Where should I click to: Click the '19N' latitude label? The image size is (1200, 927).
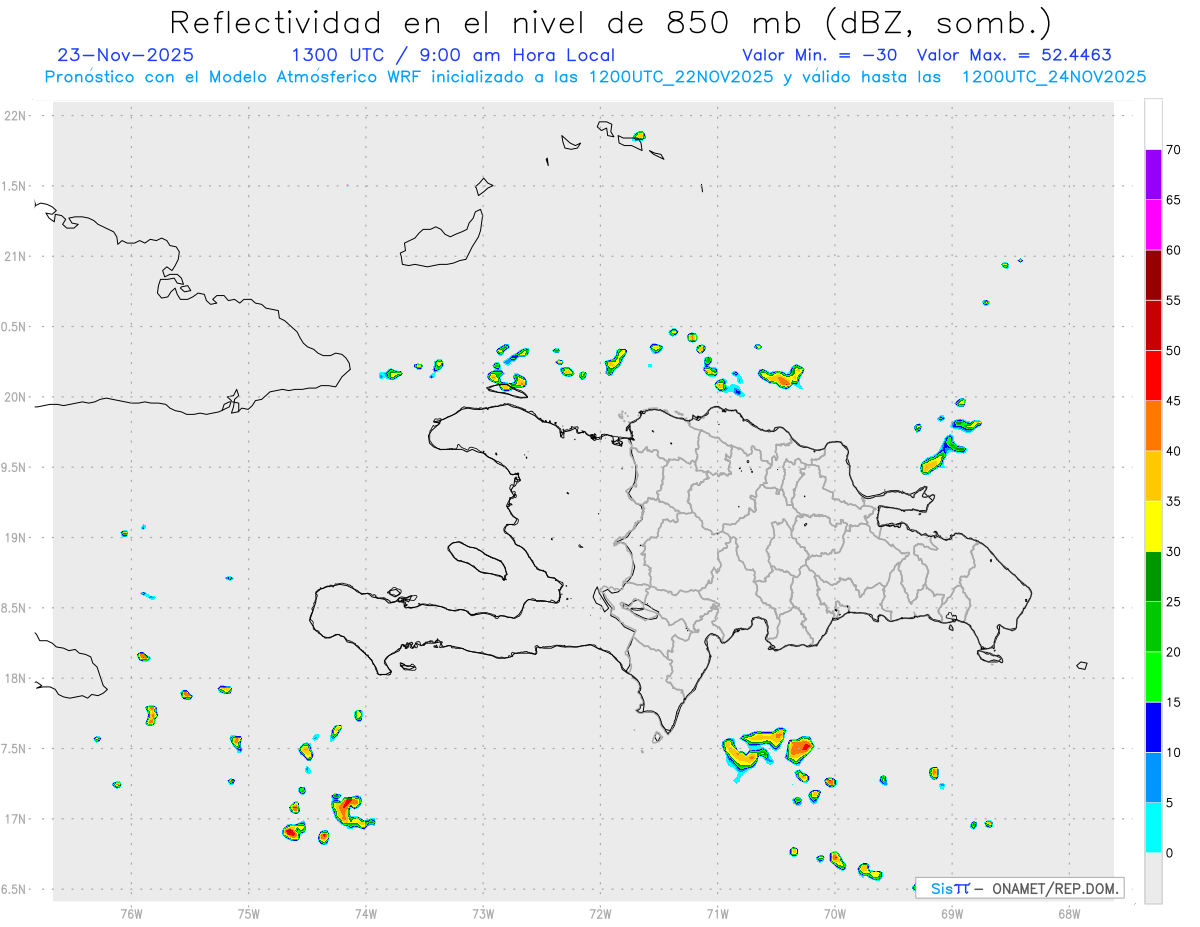click(15, 537)
